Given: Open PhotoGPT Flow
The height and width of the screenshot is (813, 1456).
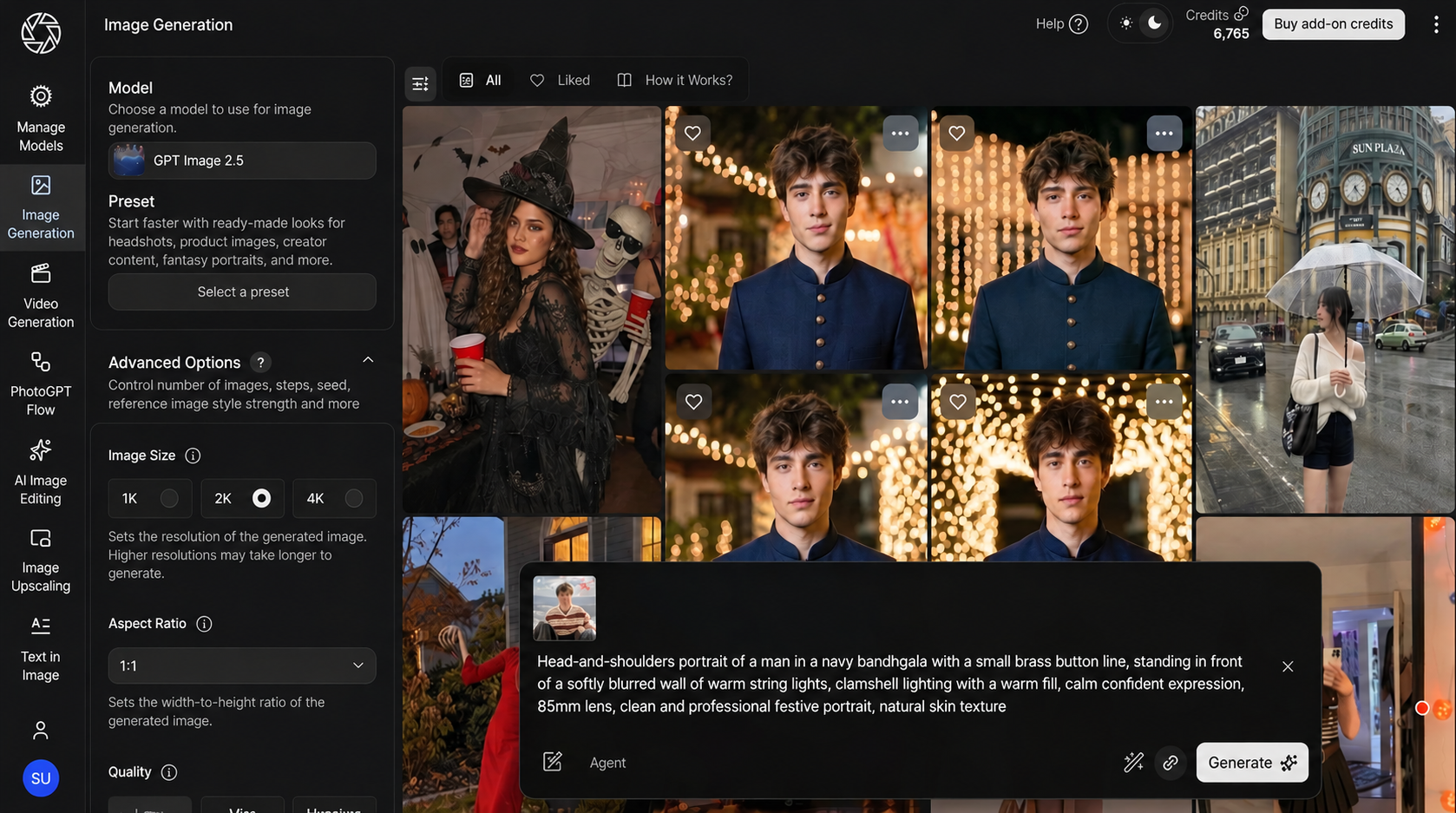Looking at the screenshot, I should (x=41, y=384).
